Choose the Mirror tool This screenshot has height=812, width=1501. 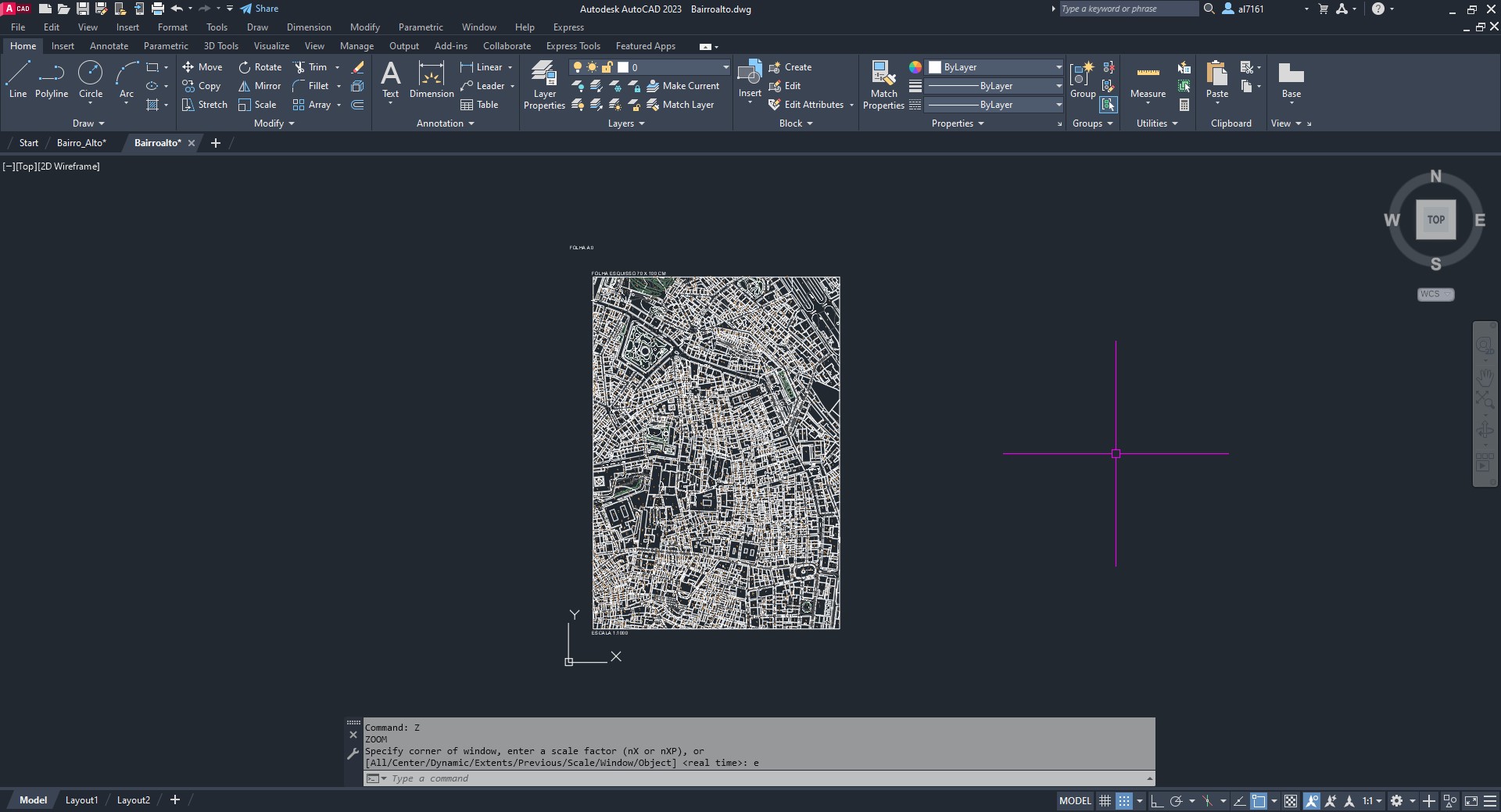pos(260,86)
